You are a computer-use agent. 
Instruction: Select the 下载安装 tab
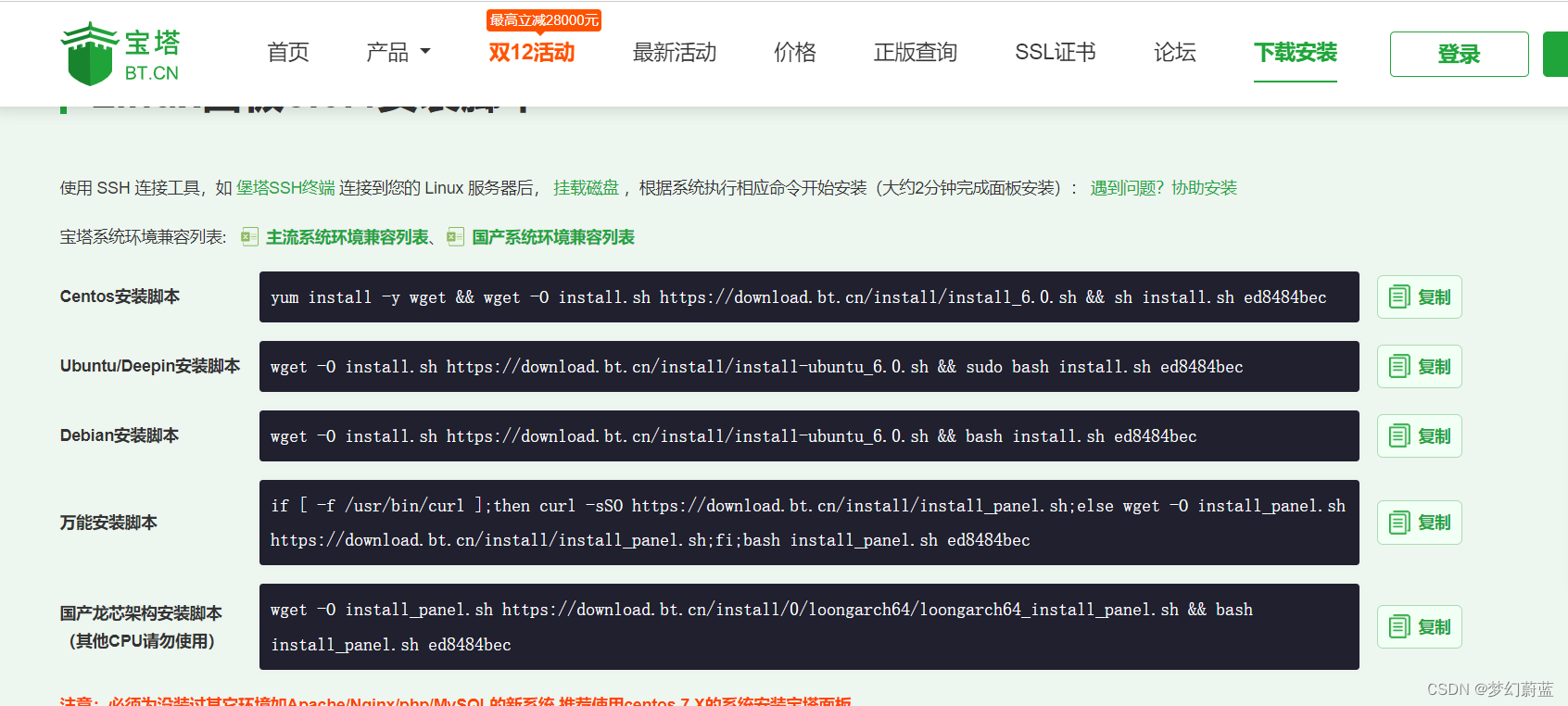(1296, 53)
